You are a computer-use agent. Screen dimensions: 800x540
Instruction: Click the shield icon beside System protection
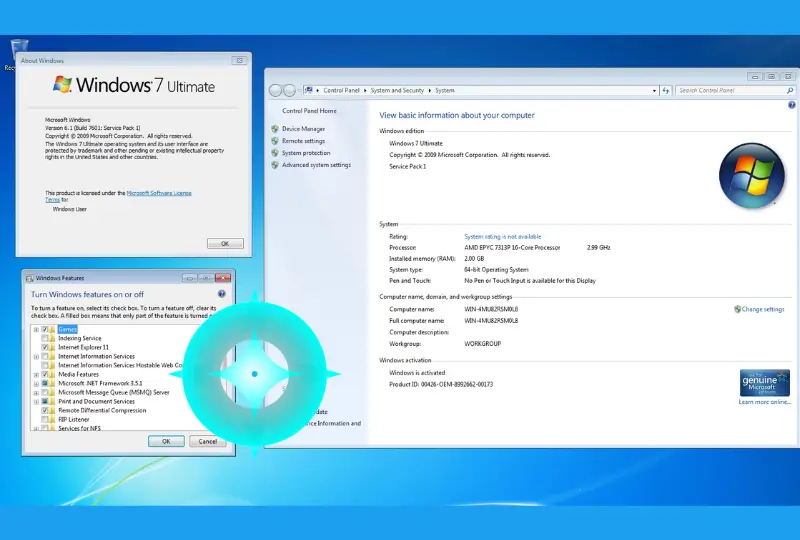pyautogui.click(x=275, y=153)
